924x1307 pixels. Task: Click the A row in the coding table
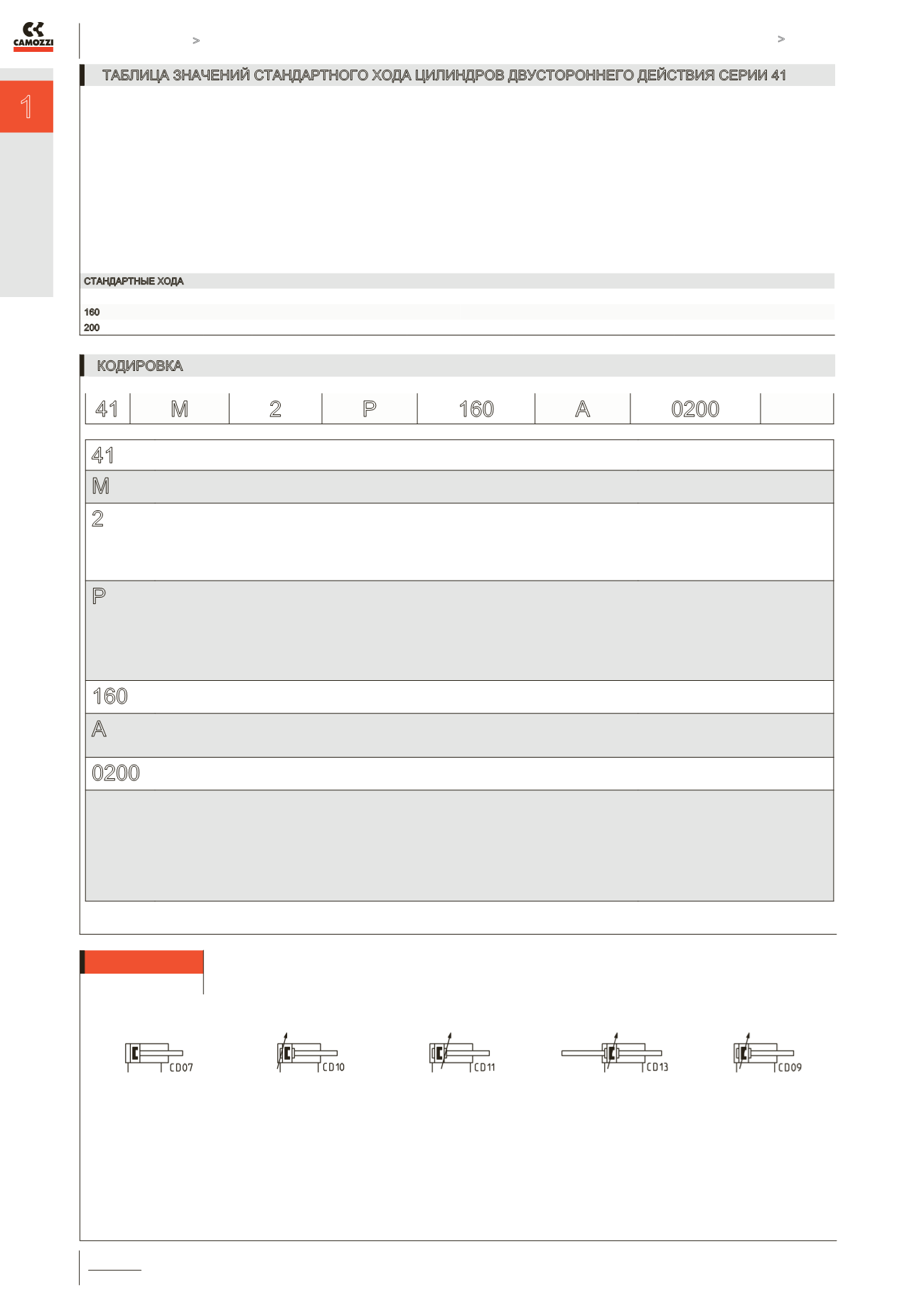[x=459, y=736]
